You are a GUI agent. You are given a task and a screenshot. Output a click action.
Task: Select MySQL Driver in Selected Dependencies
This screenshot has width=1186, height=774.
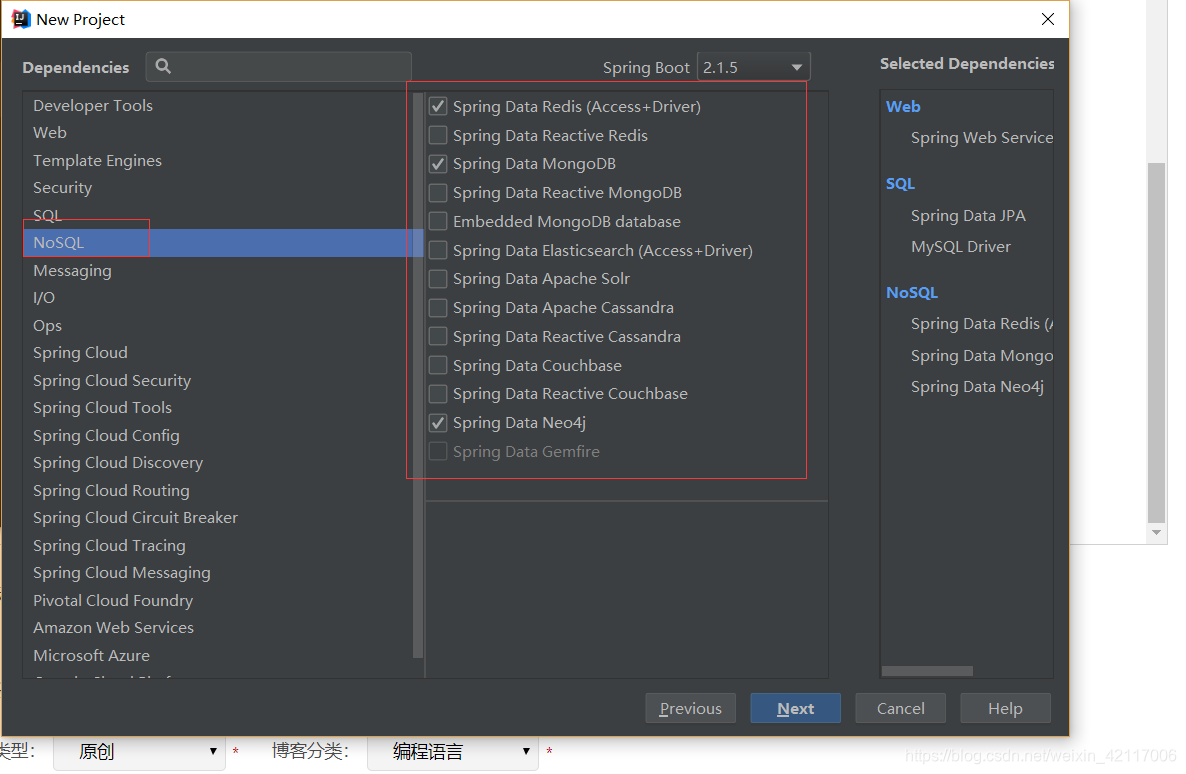coord(961,247)
